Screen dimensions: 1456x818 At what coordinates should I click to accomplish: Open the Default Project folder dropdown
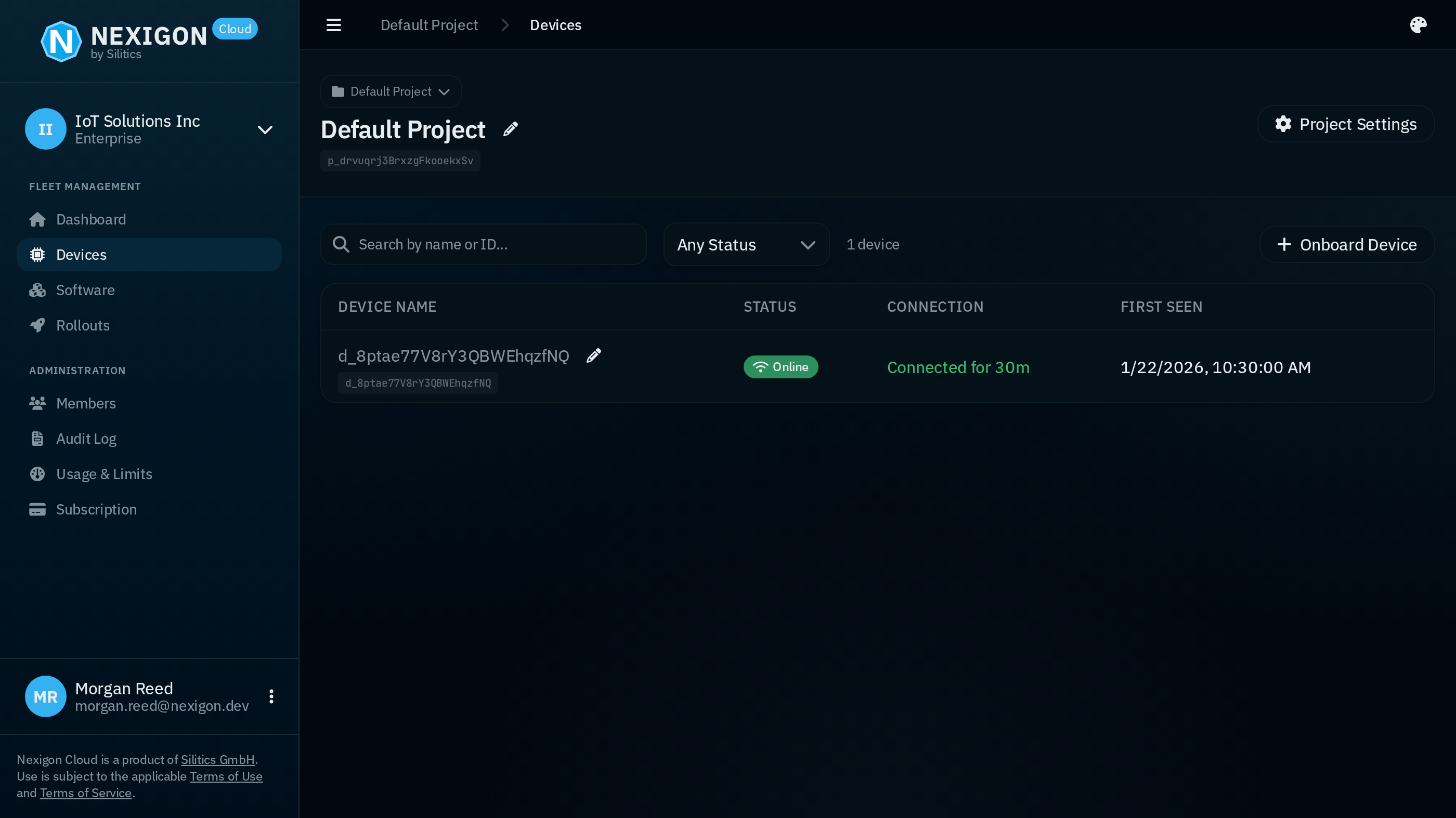point(390,91)
